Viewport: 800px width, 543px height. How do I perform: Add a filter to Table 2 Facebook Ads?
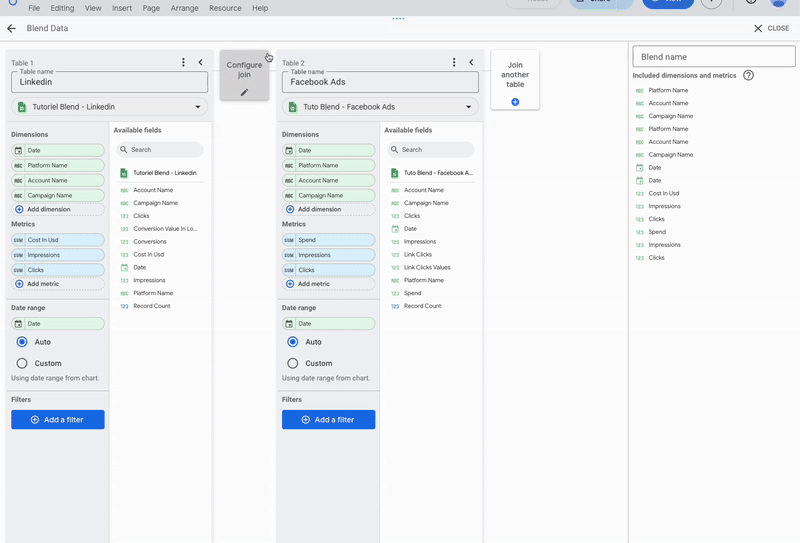(x=329, y=419)
